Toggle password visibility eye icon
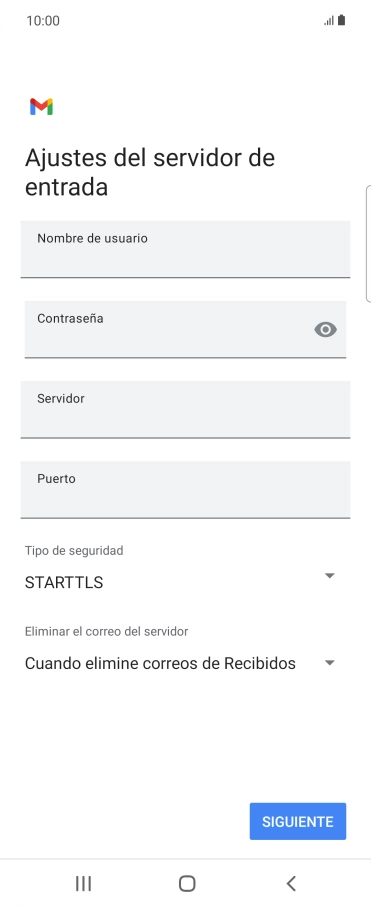This screenshot has width=371, height=908. (x=325, y=329)
